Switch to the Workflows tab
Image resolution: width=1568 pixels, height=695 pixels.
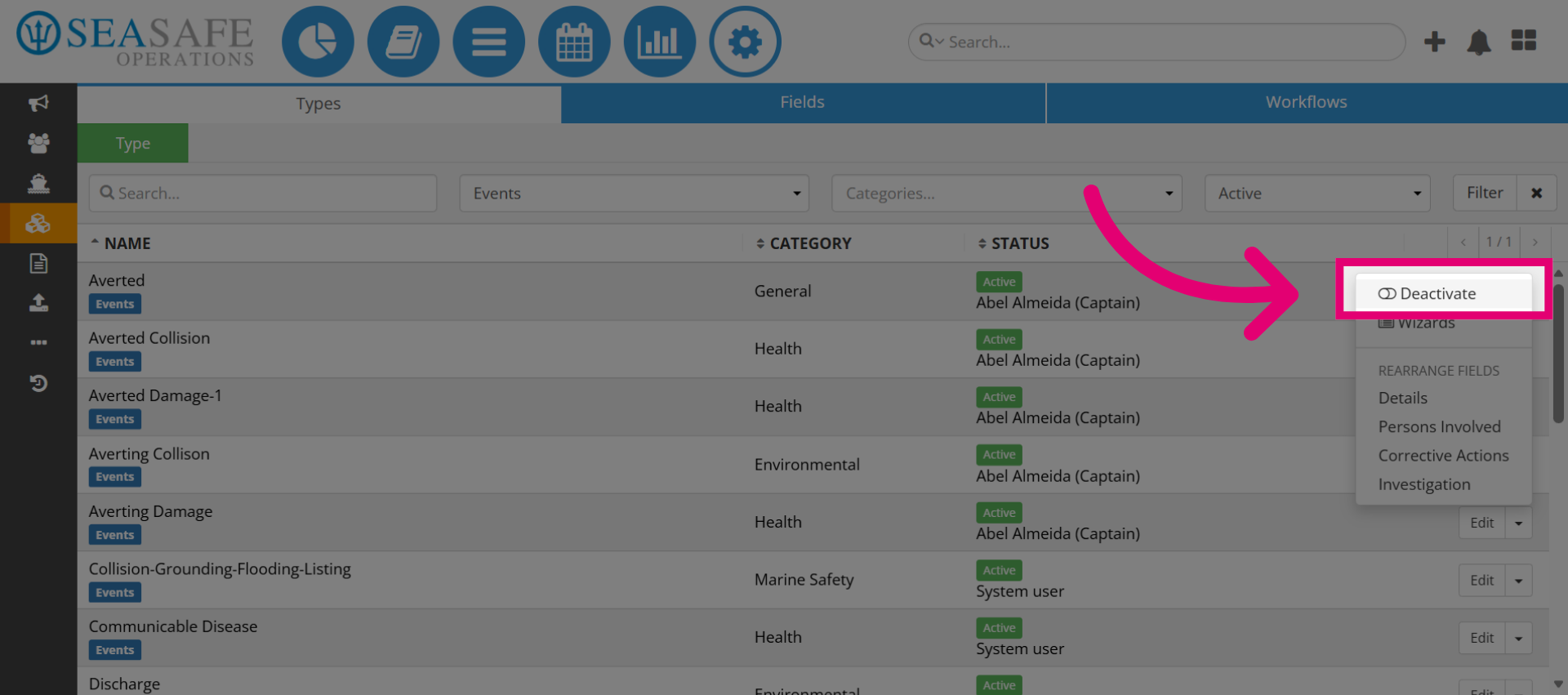tap(1307, 103)
